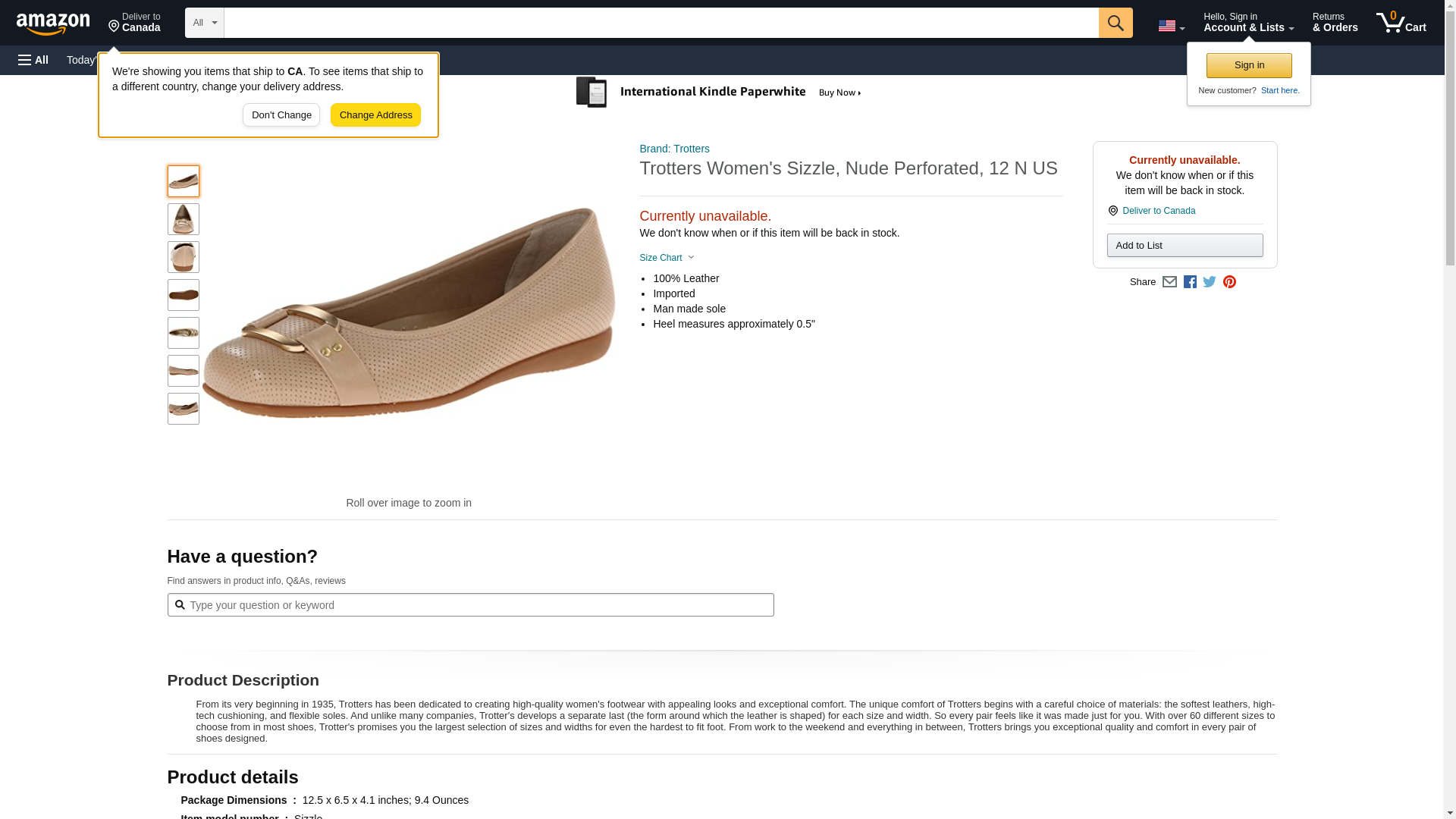
Task: Click the Sign in button
Action: pyautogui.click(x=1249, y=65)
